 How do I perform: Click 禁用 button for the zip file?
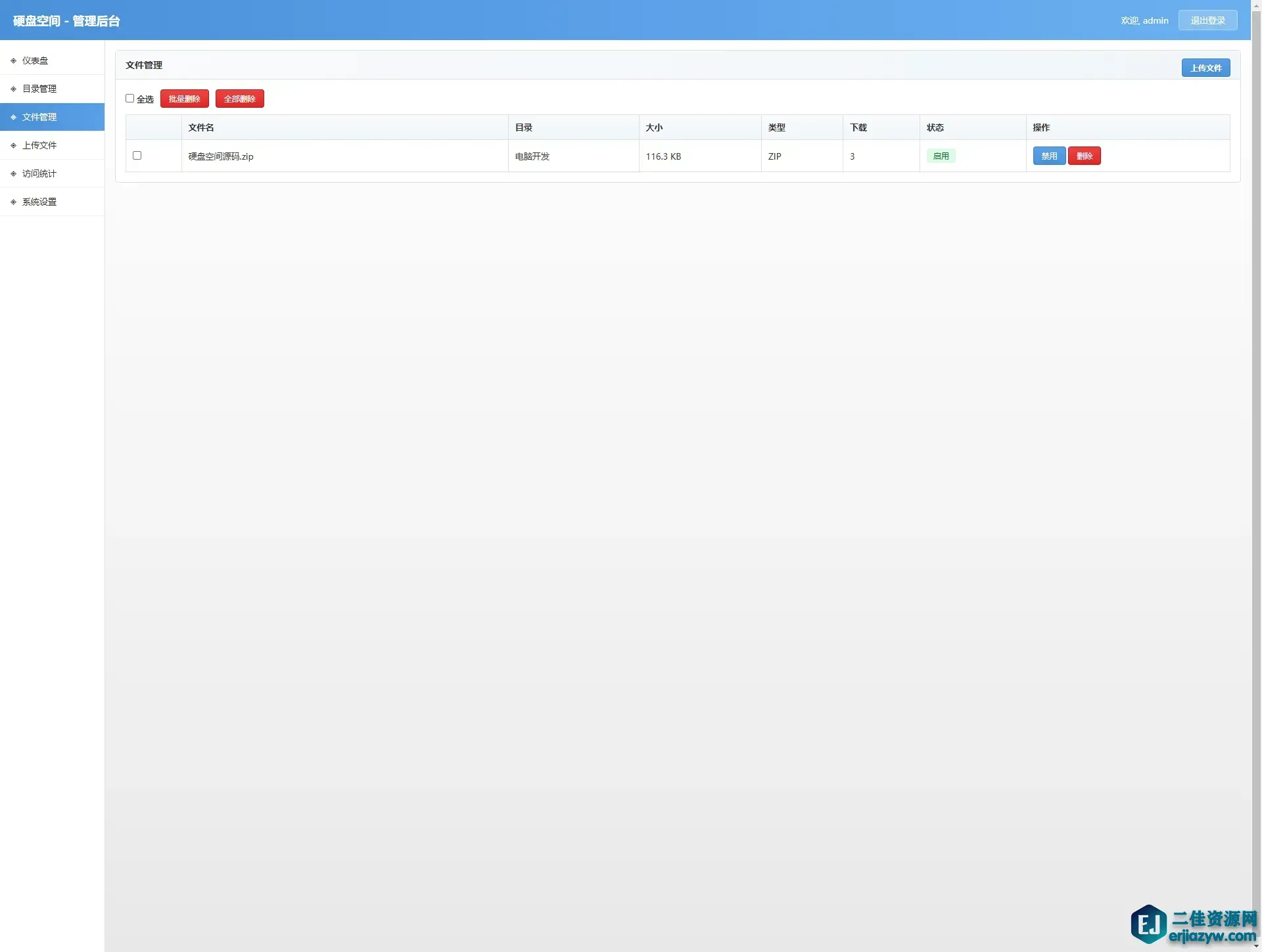[x=1049, y=156]
